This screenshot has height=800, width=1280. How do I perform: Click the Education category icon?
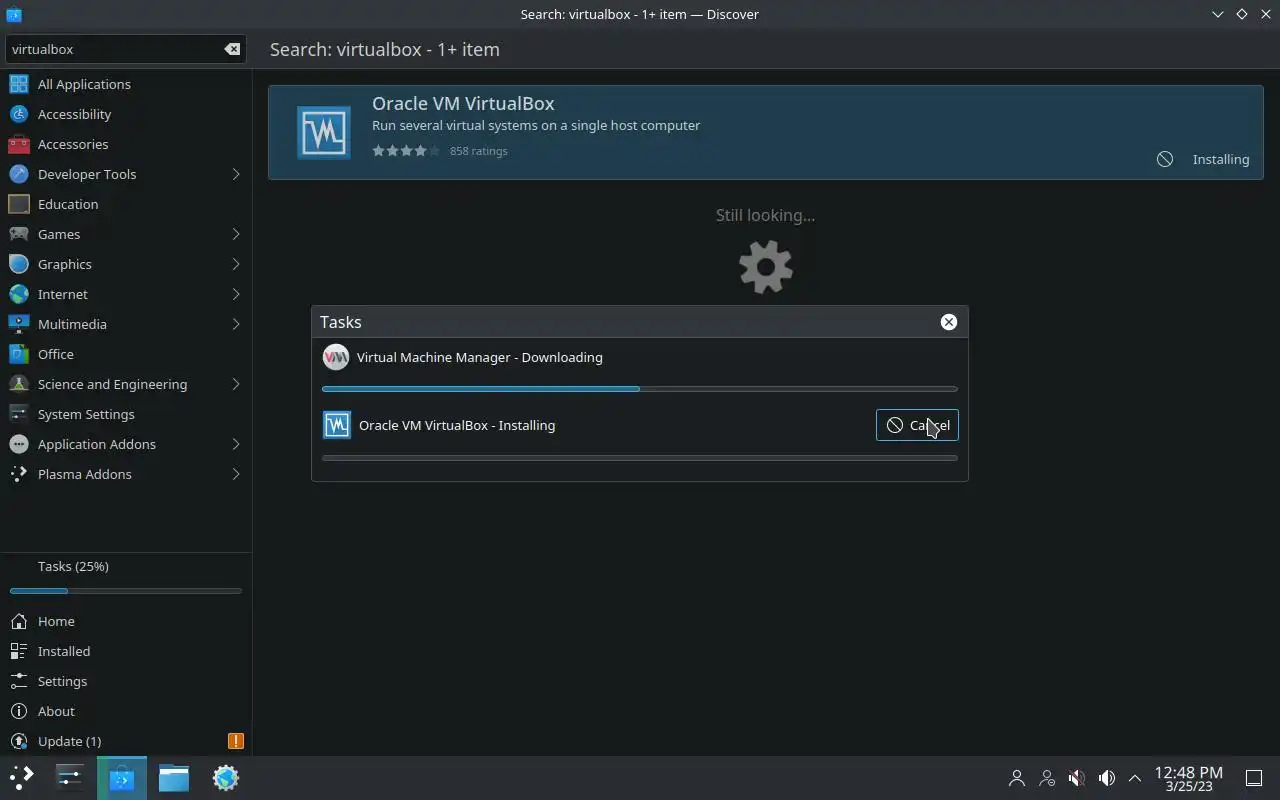[19, 204]
